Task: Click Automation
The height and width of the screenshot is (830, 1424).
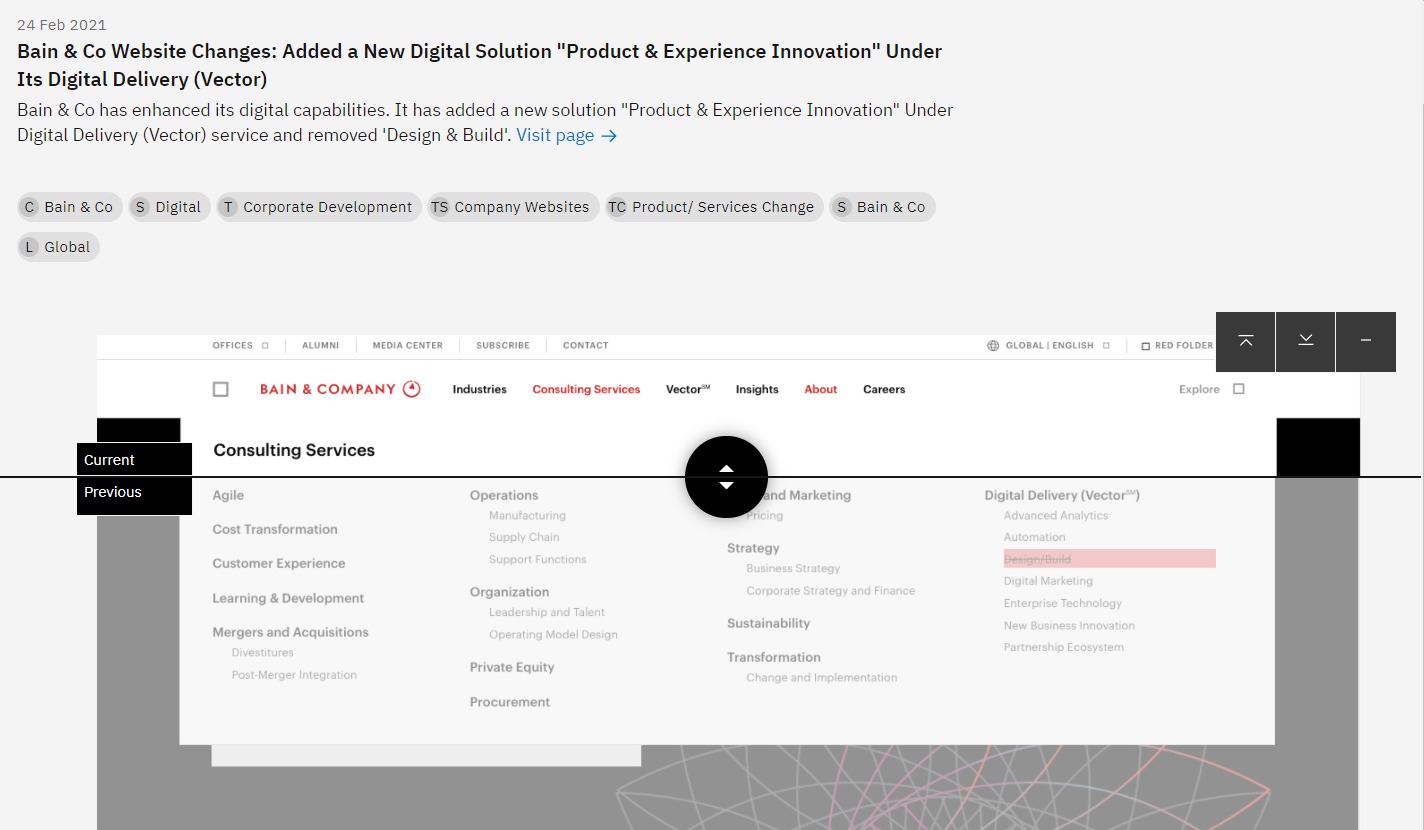Action: (1035, 537)
